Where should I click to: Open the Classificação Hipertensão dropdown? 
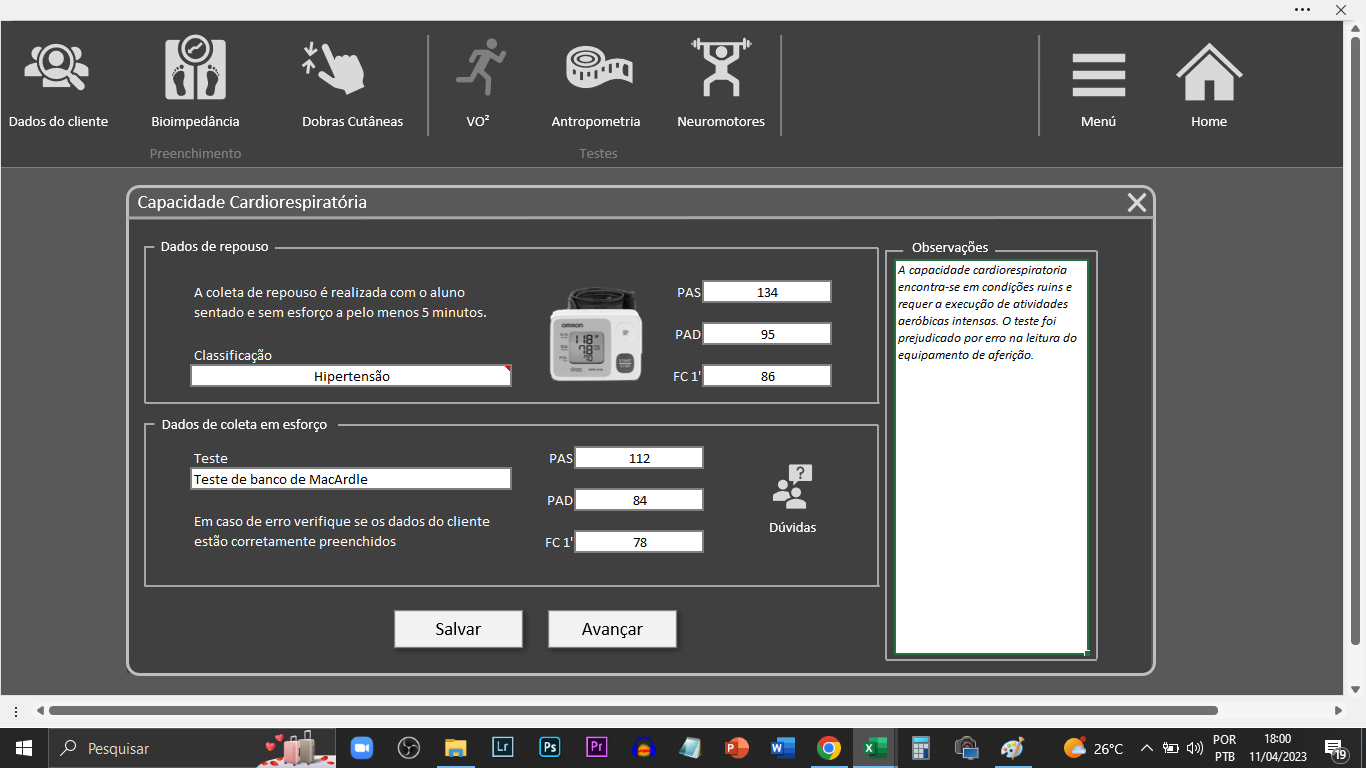[x=351, y=376]
